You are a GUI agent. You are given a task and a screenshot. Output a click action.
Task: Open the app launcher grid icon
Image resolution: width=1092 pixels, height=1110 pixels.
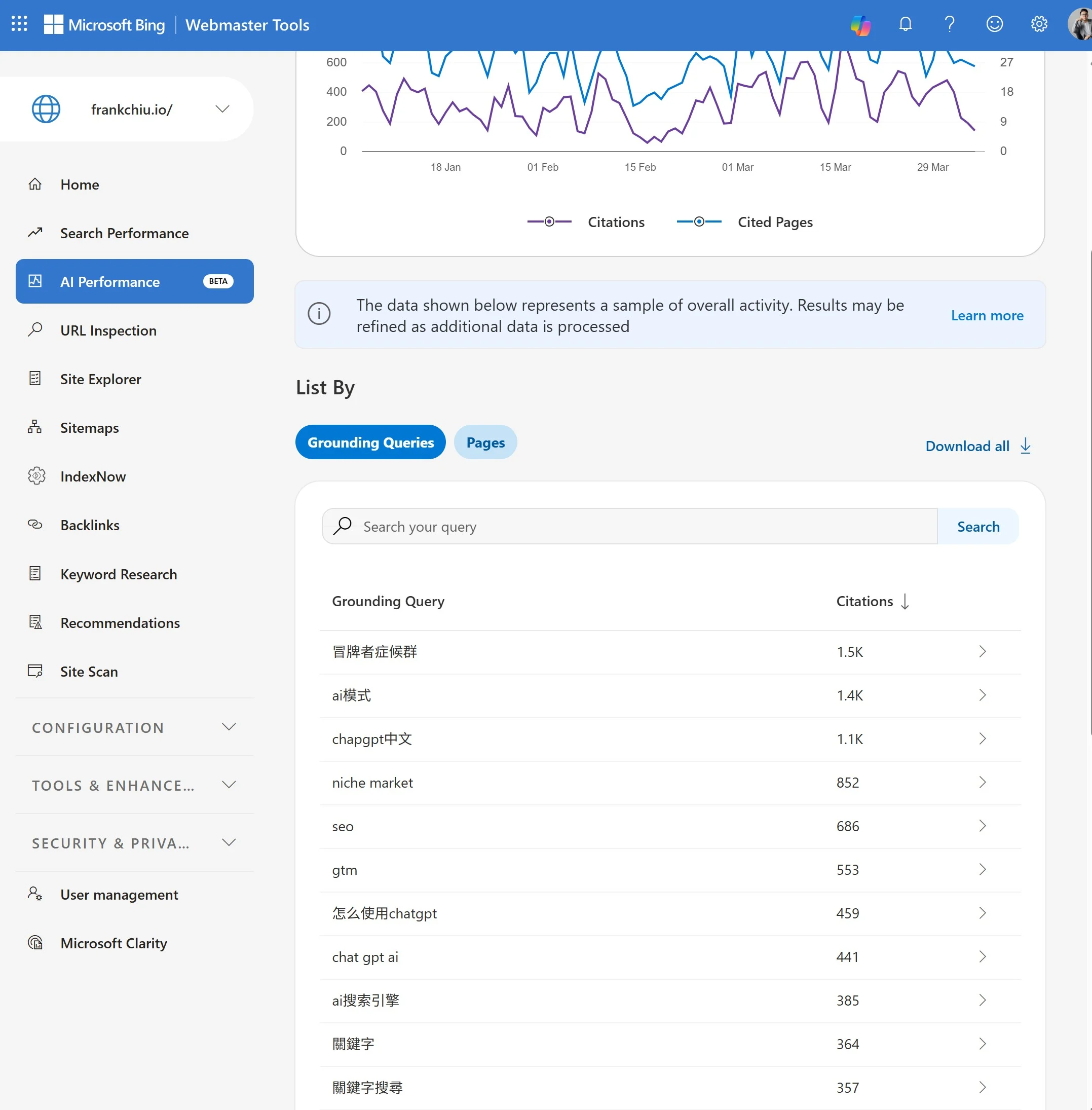[x=19, y=24]
